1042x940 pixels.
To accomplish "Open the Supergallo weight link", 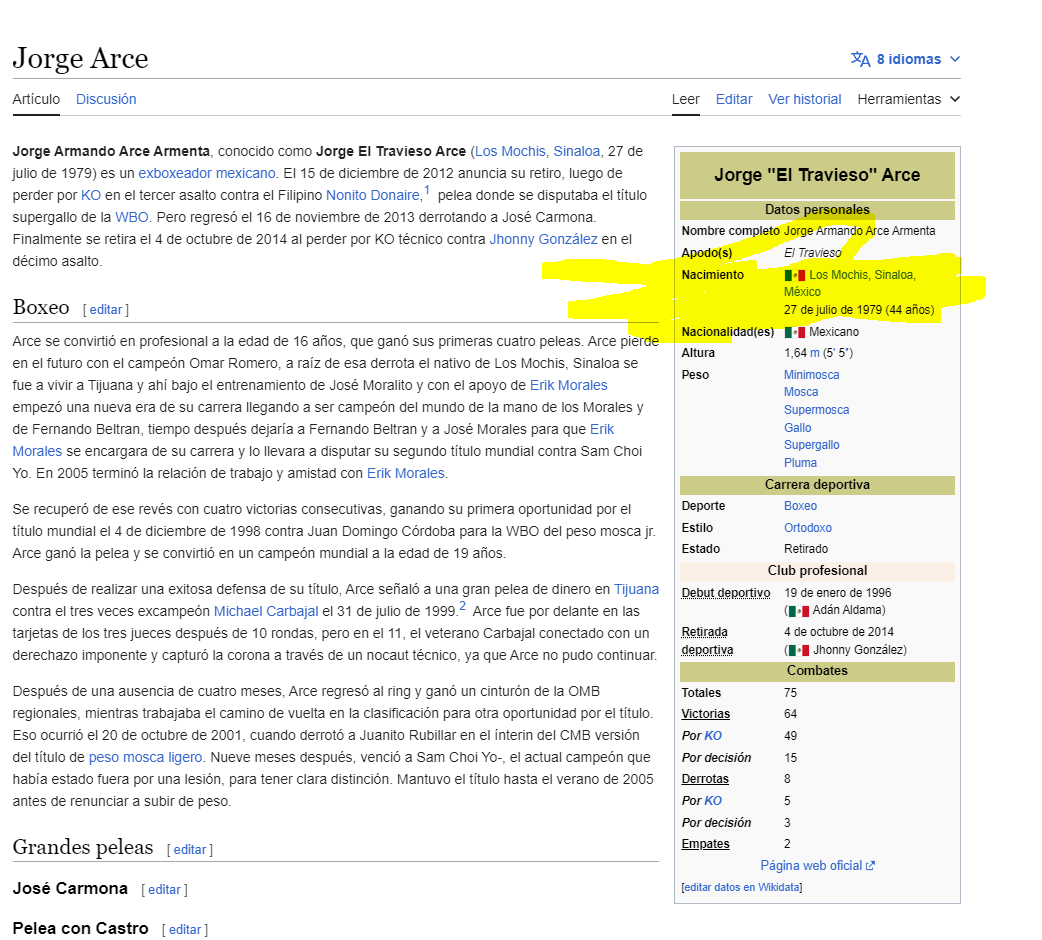I will tap(811, 445).
